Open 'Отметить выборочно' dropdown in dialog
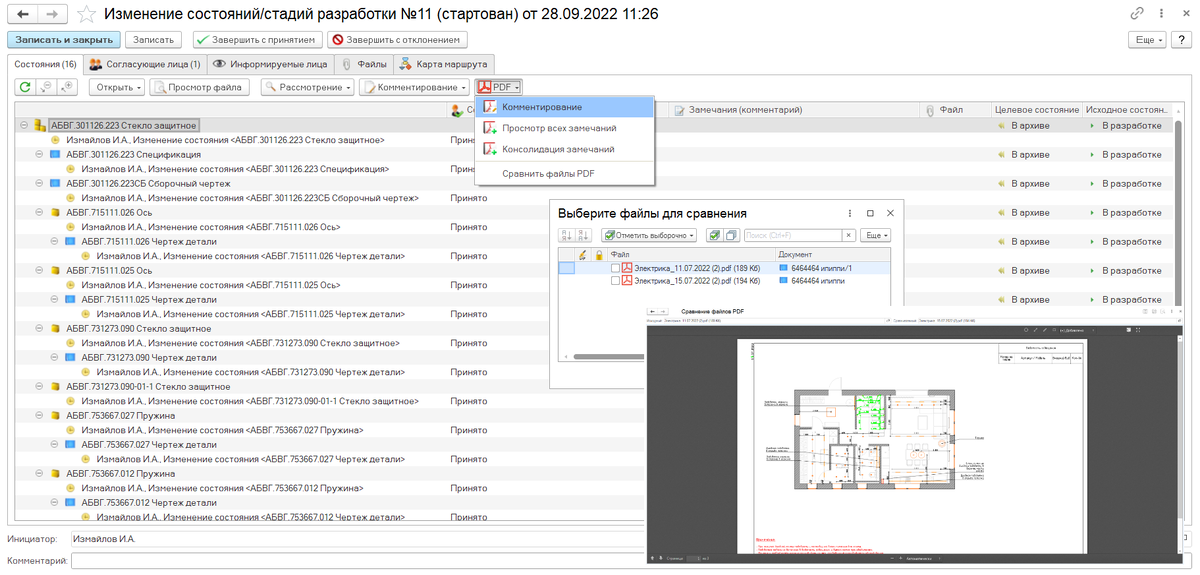 tap(649, 235)
